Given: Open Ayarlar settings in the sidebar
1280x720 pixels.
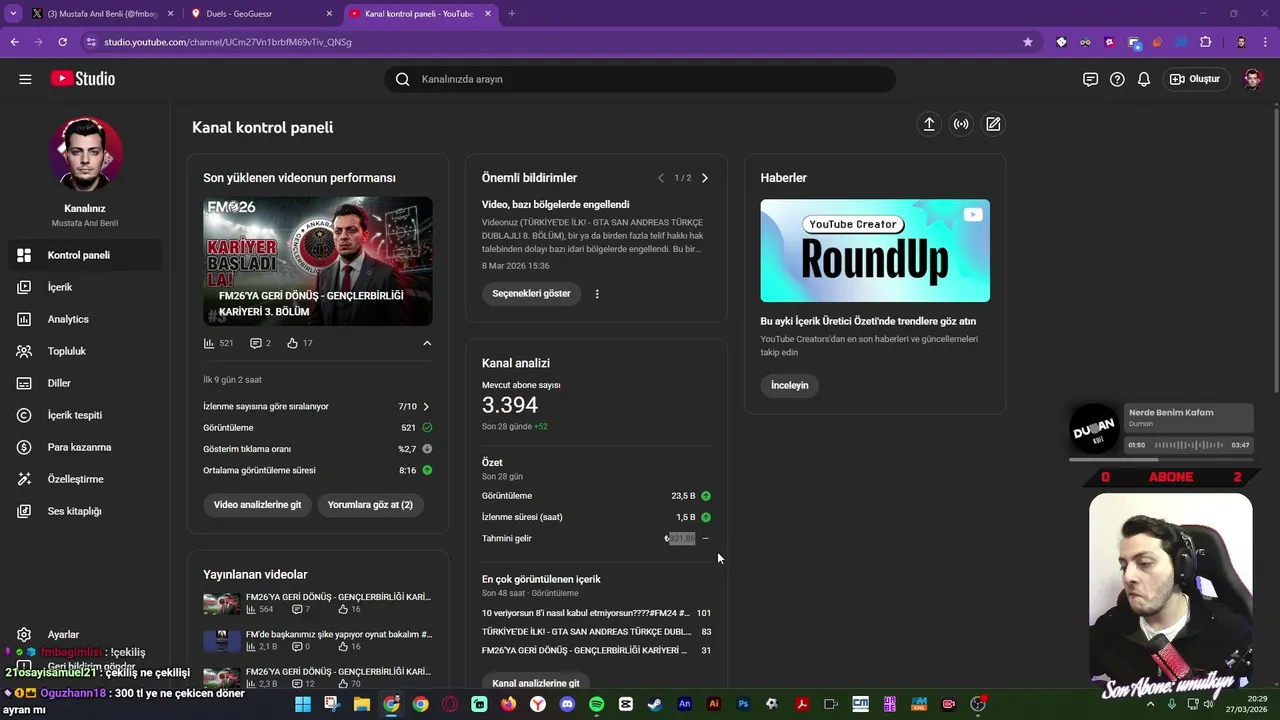Looking at the screenshot, I should coord(84,635).
